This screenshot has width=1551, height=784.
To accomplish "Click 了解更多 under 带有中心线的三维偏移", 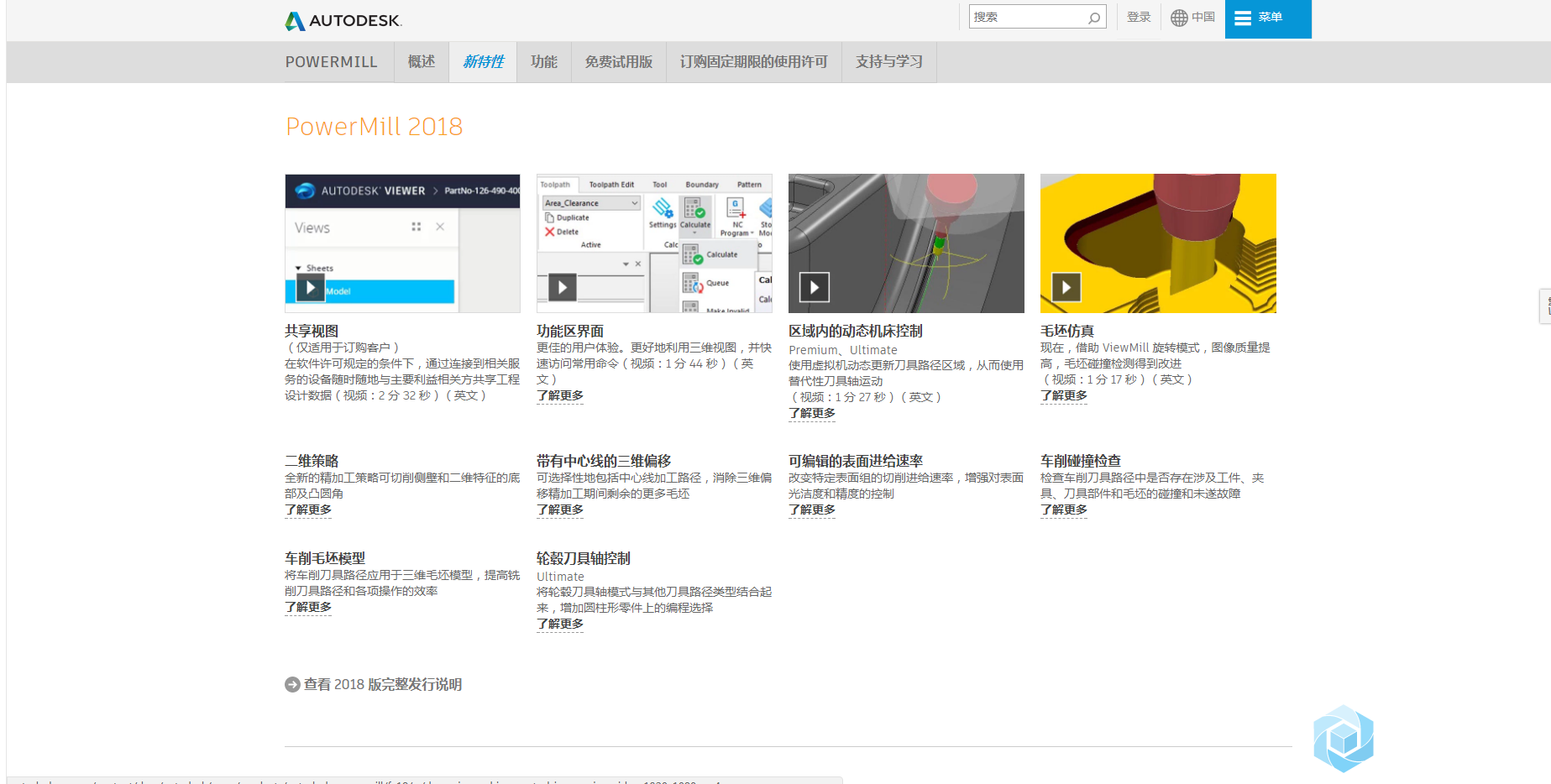I will pyautogui.click(x=560, y=510).
